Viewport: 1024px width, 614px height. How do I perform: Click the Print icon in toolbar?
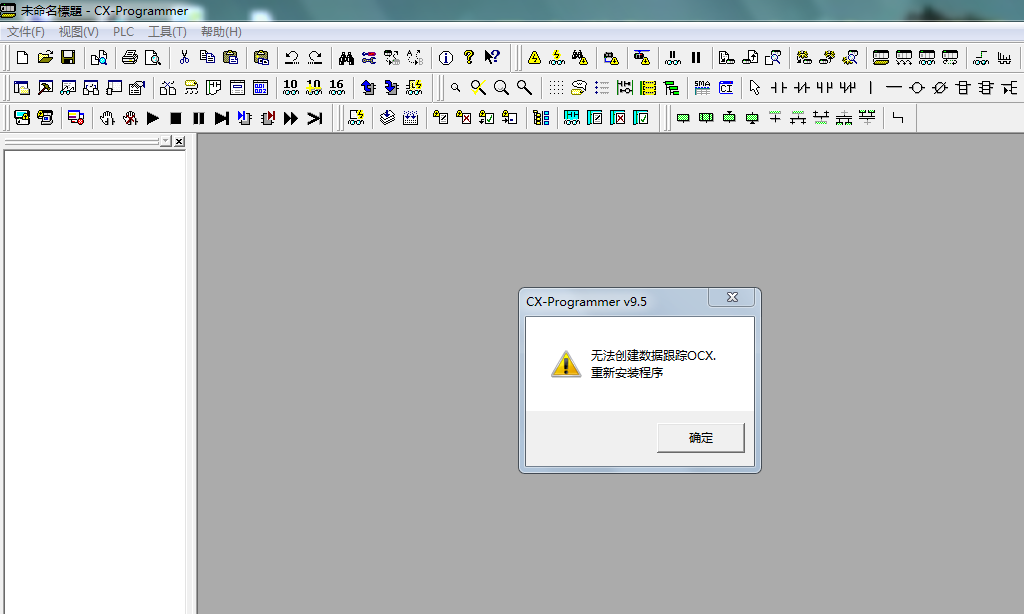pyautogui.click(x=129, y=57)
